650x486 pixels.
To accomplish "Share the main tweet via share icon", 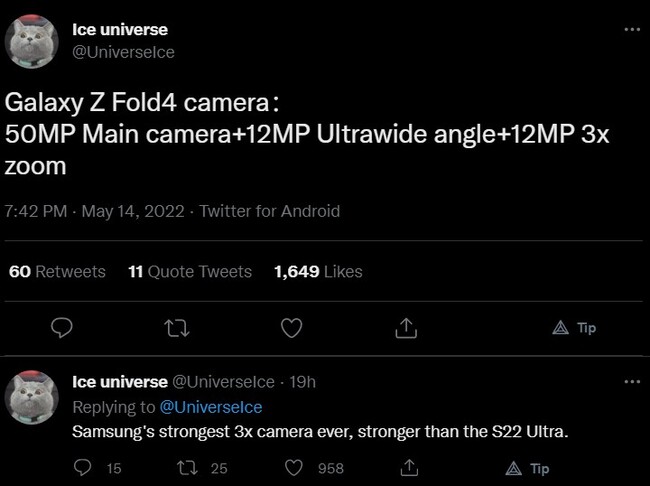I will pos(406,328).
